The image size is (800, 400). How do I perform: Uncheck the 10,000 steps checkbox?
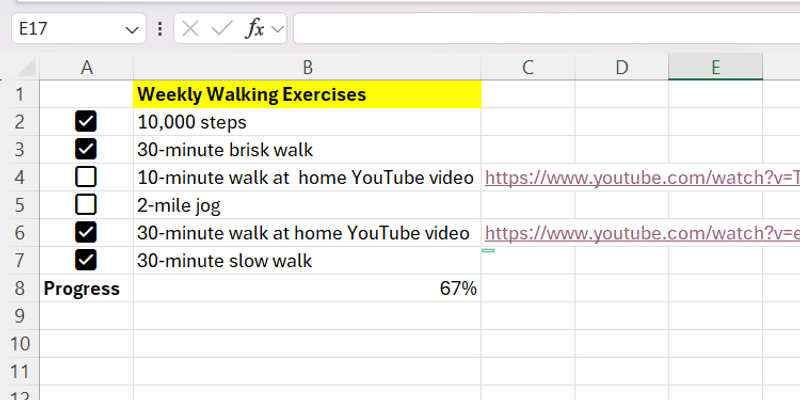click(86, 122)
